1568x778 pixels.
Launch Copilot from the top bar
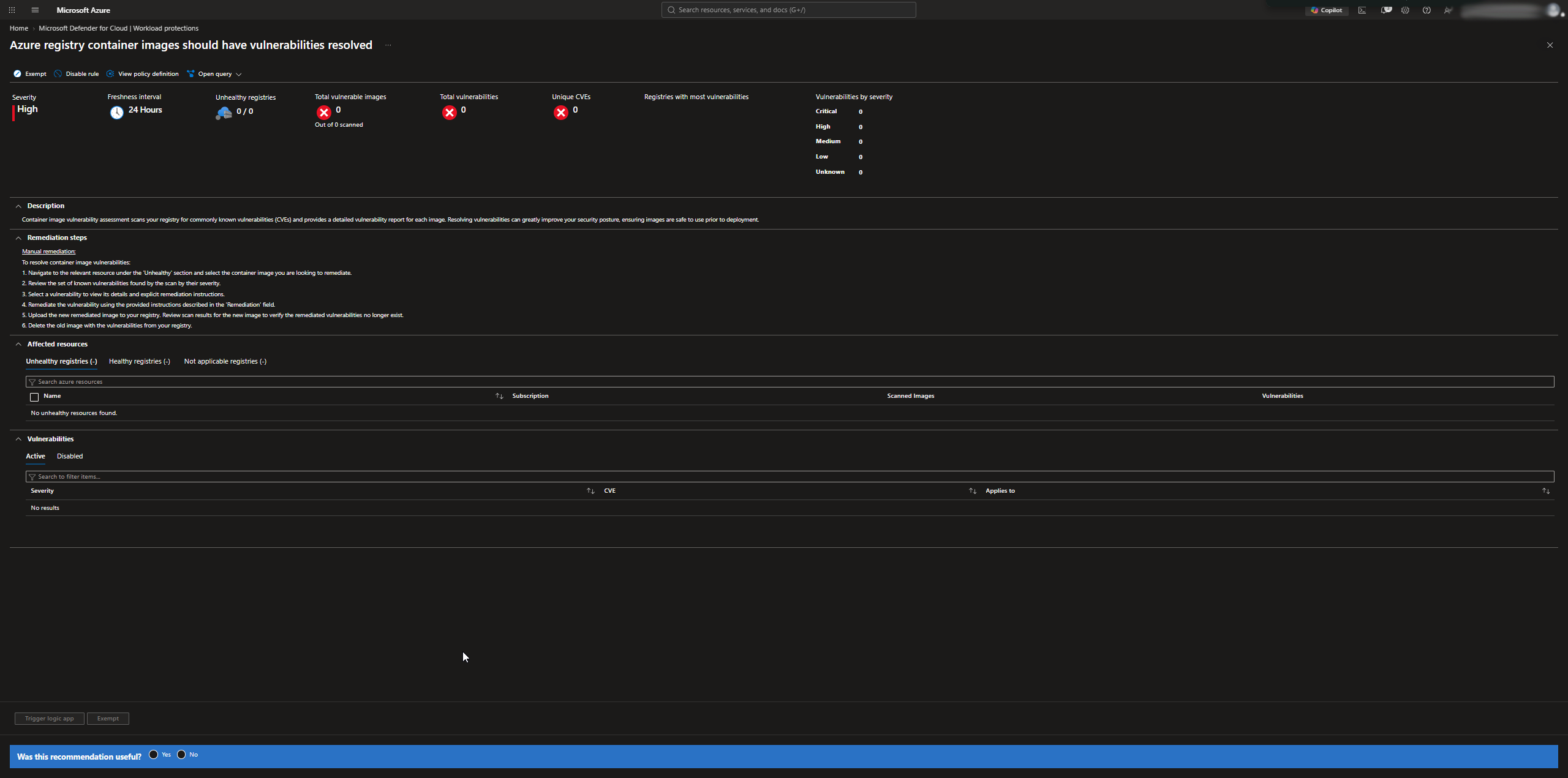point(1326,10)
